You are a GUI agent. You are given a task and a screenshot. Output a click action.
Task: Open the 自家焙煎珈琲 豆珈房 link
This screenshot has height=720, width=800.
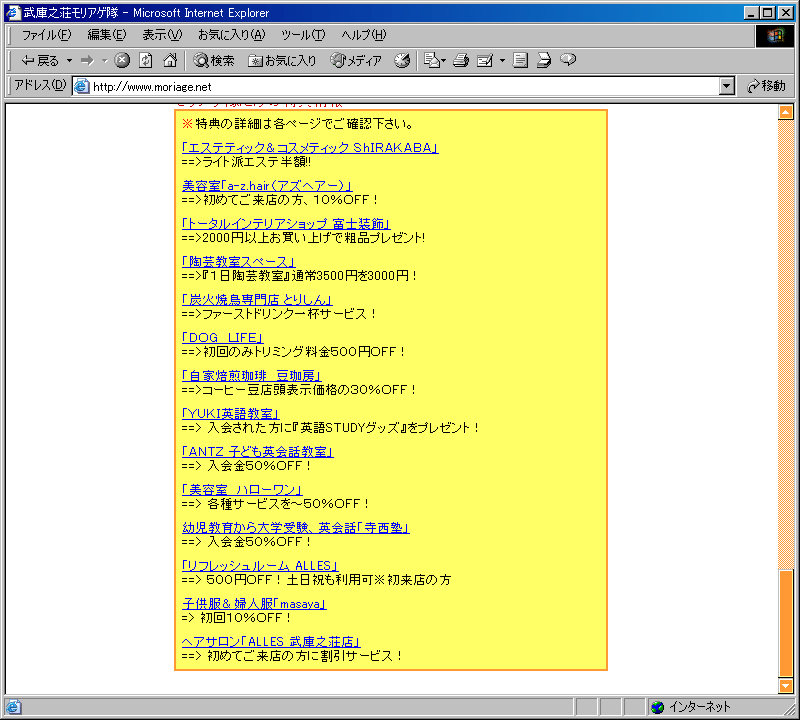pyautogui.click(x=252, y=376)
